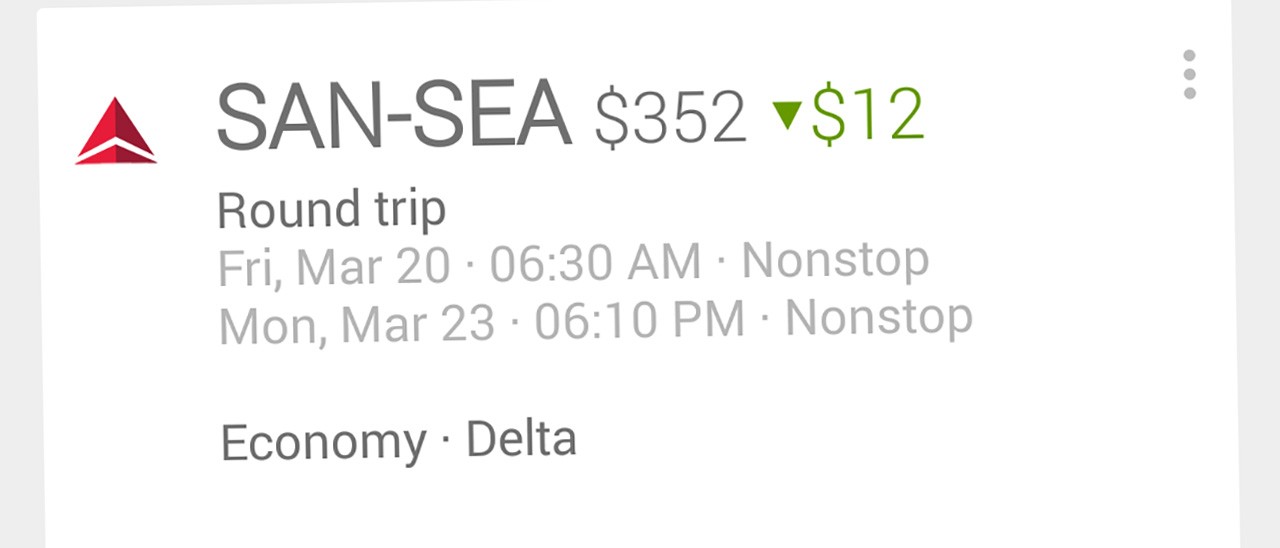Image resolution: width=1280 pixels, height=548 pixels.
Task: Tap the dot separator between Economy and Delta
Action: point(446,441)
